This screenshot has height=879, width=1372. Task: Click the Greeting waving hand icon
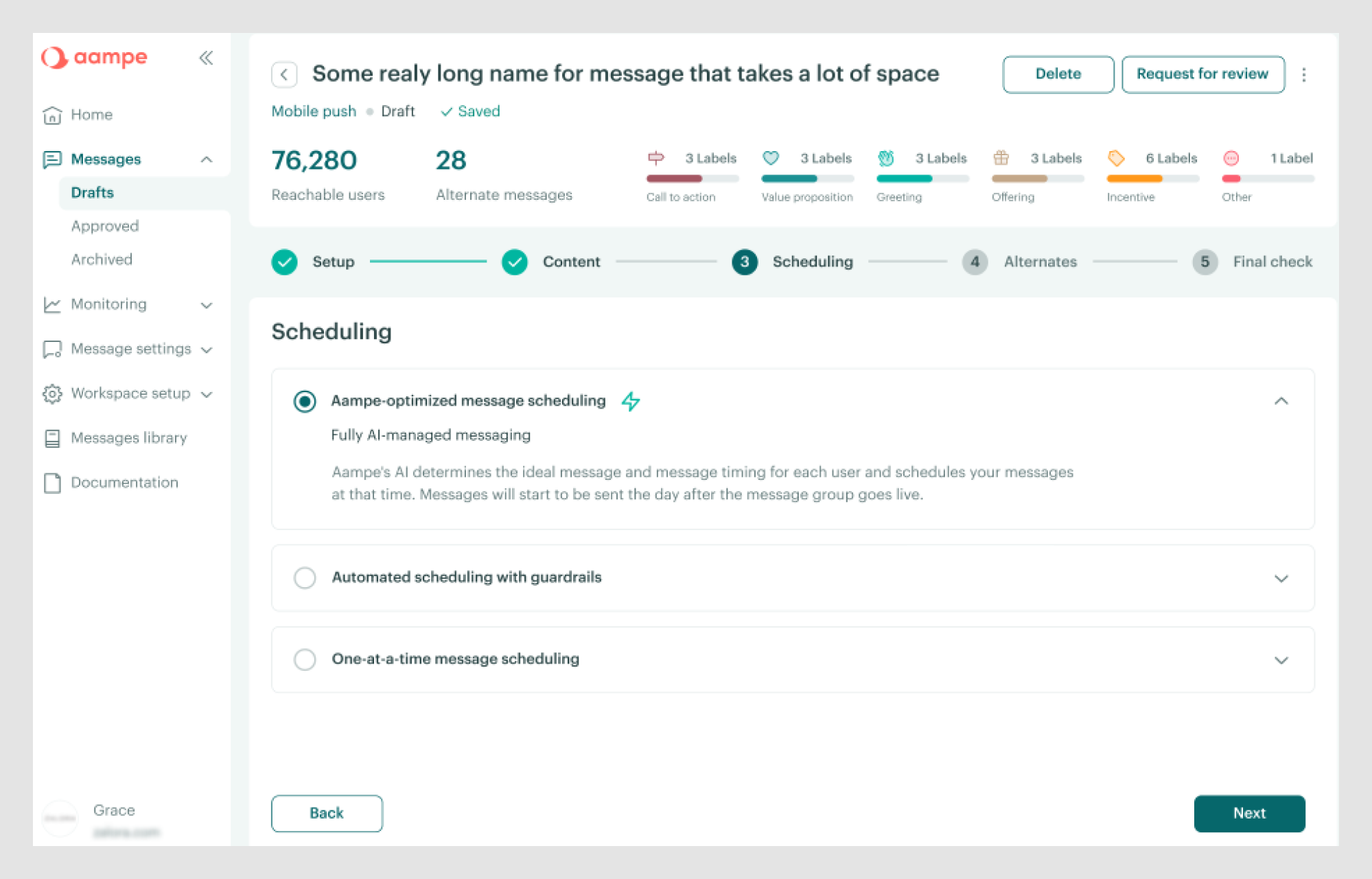(x=886, y=158)
